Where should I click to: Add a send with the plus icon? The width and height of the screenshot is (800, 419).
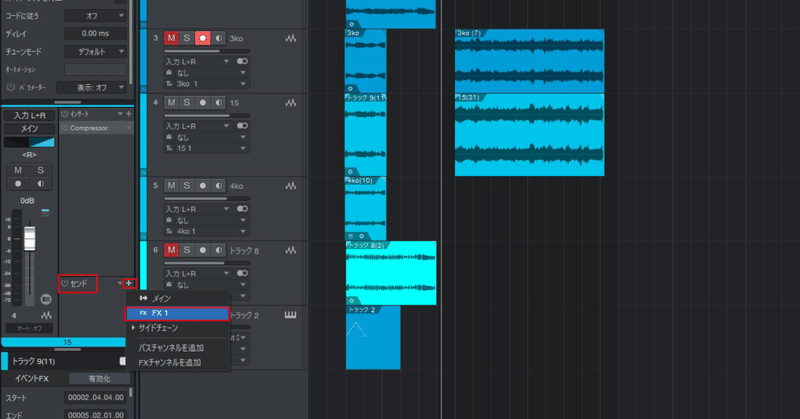point(129,283)
